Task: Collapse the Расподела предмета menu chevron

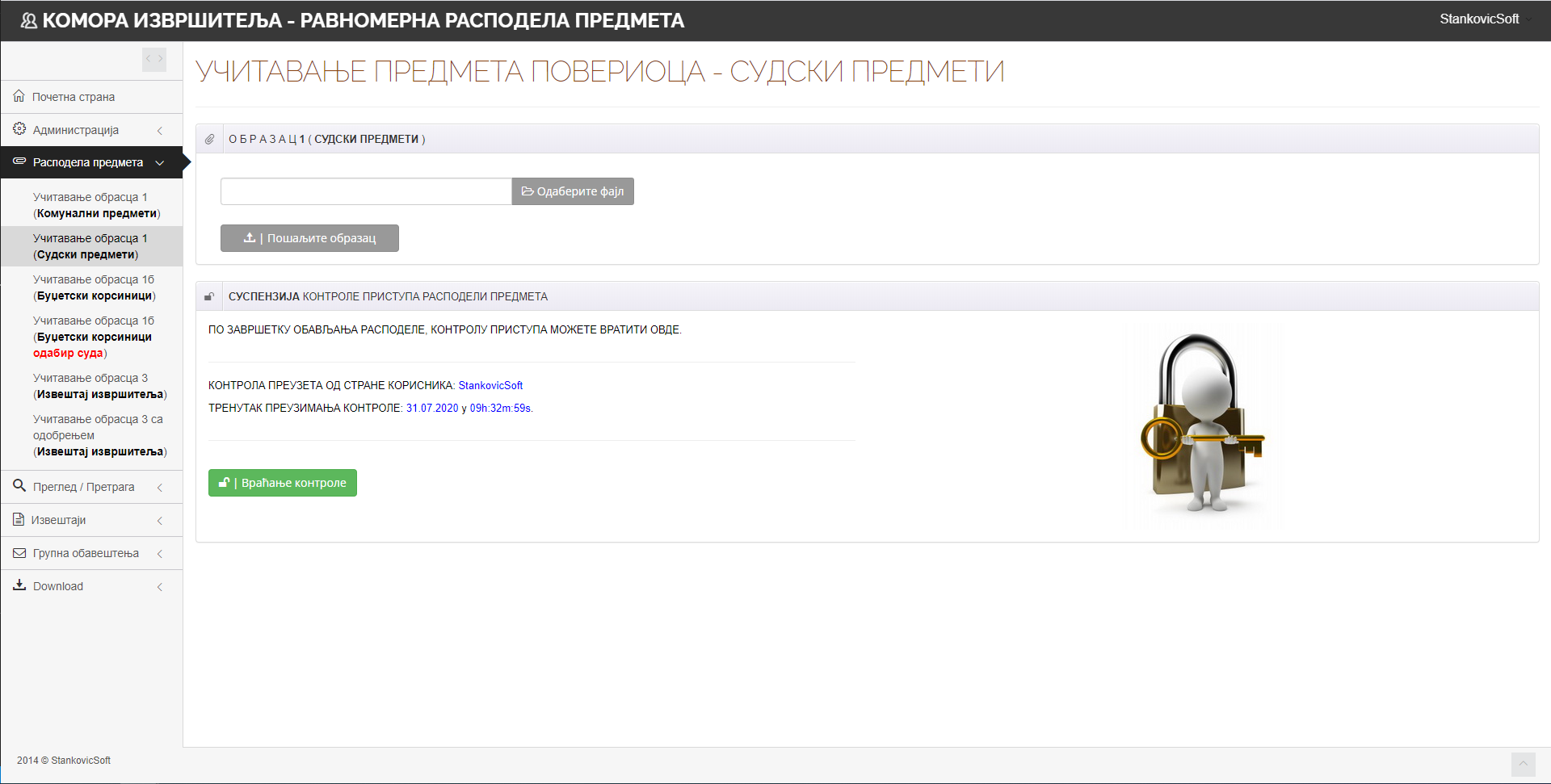Action: click(160, 163)
